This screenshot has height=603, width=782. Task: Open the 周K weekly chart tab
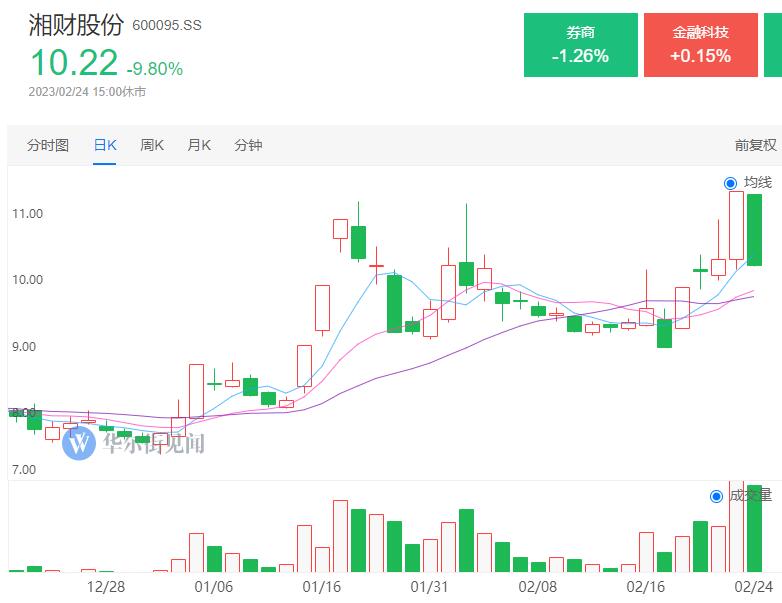(152, 145)
